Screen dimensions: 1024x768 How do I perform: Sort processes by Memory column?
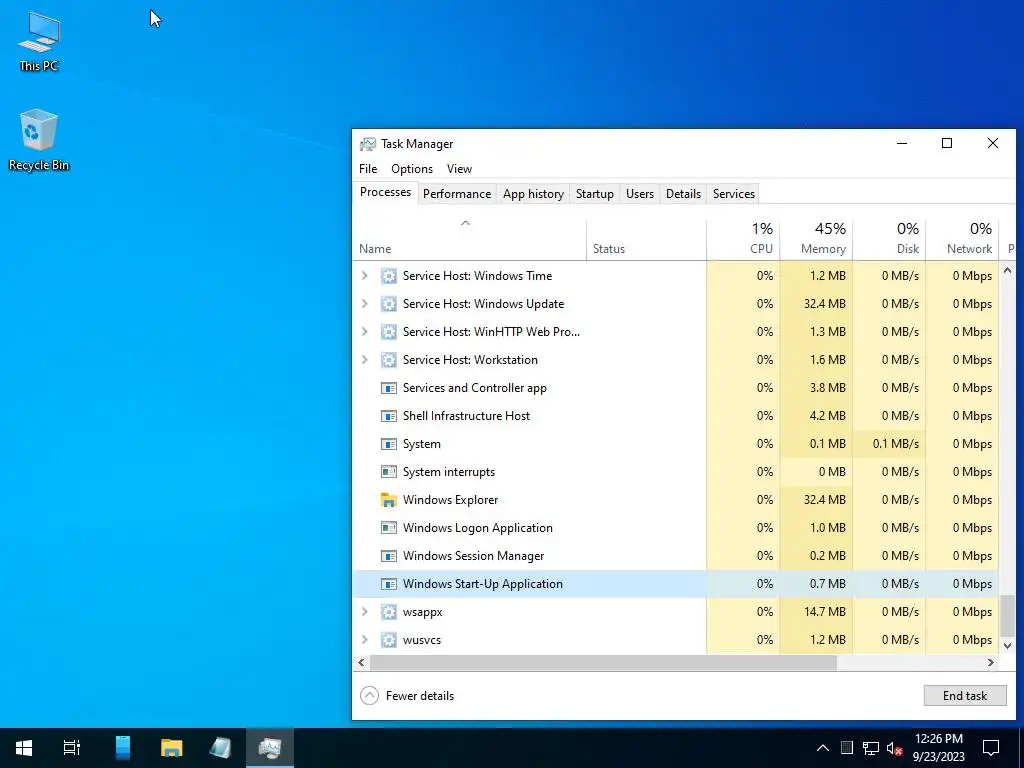point(816,240)
